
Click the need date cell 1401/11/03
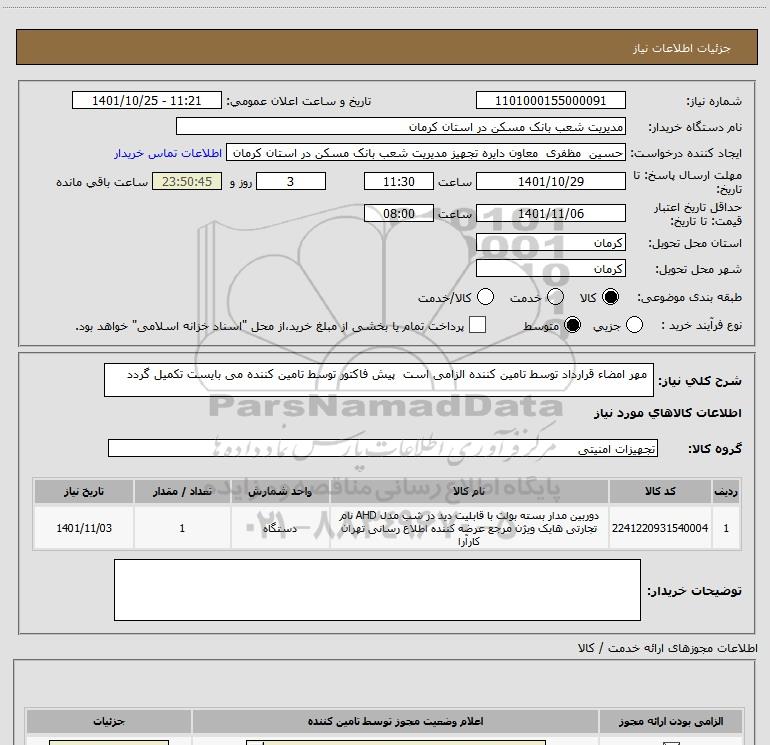84,528
